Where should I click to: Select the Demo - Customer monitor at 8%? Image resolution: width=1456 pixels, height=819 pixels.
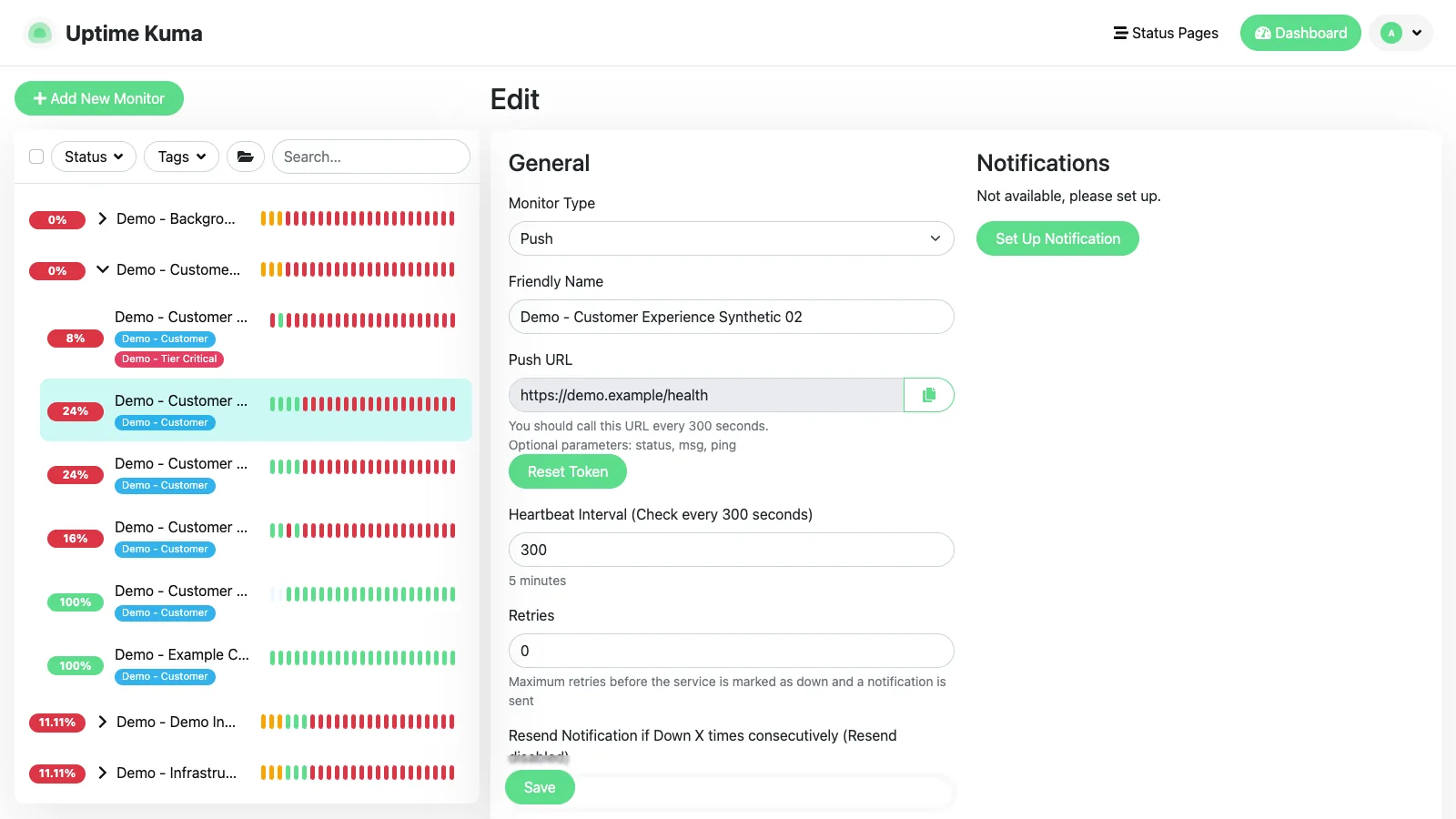click(256, 338)
